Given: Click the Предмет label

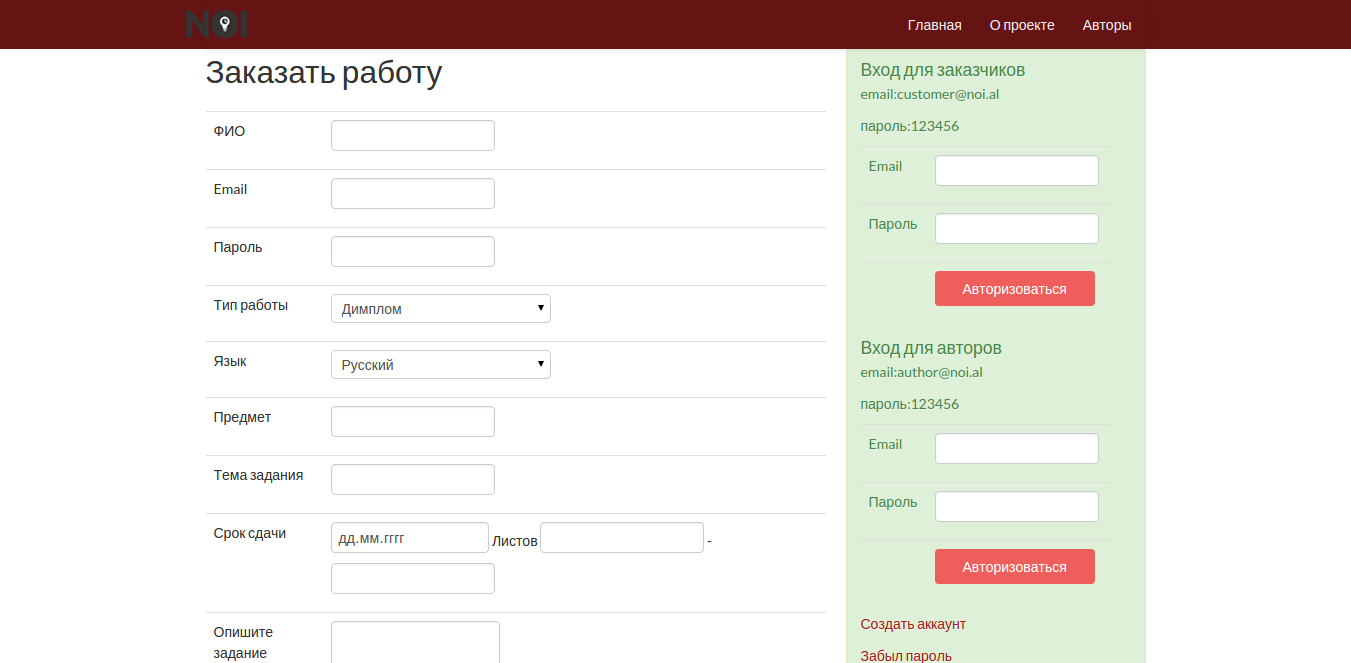Looking at the screenshot, I should [242, 417].
